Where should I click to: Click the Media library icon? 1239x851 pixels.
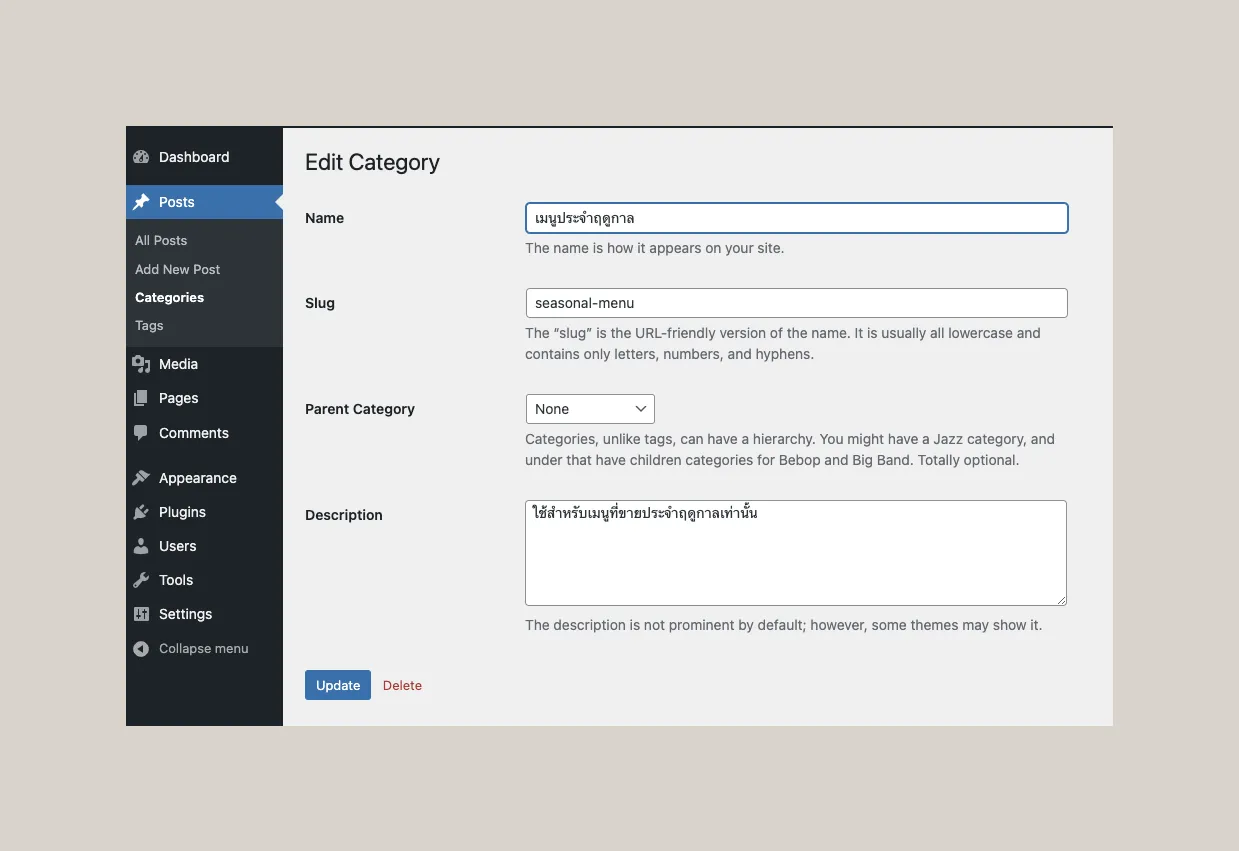(x=141, y=364)
